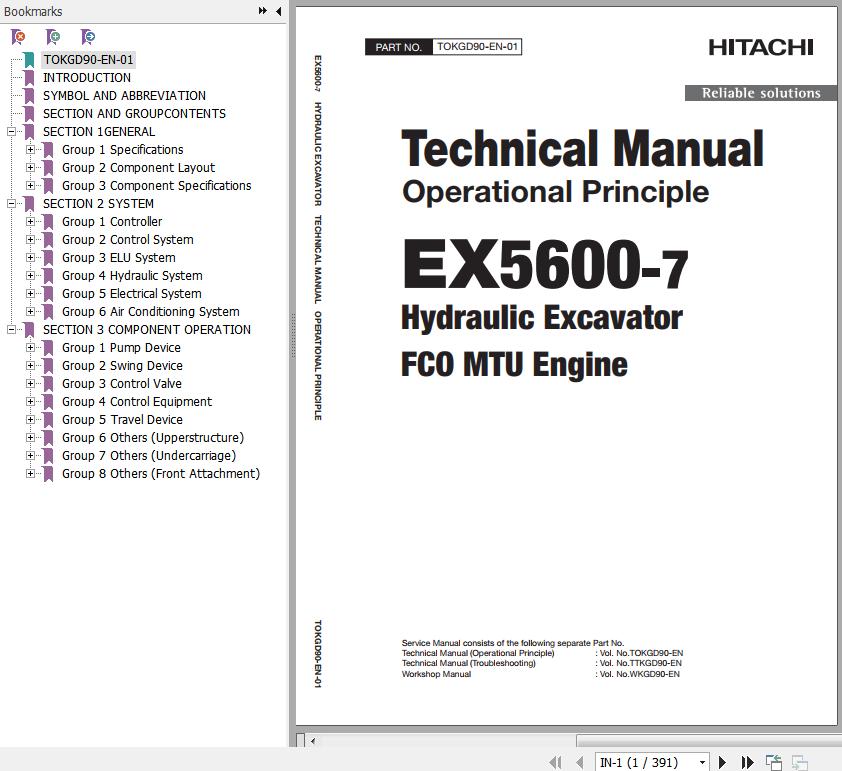Image resolution: width=842 pixels, height=771 pixels.
Task: Jump to Group 3 Control Valve bookmark
Action: click(121, 383)
